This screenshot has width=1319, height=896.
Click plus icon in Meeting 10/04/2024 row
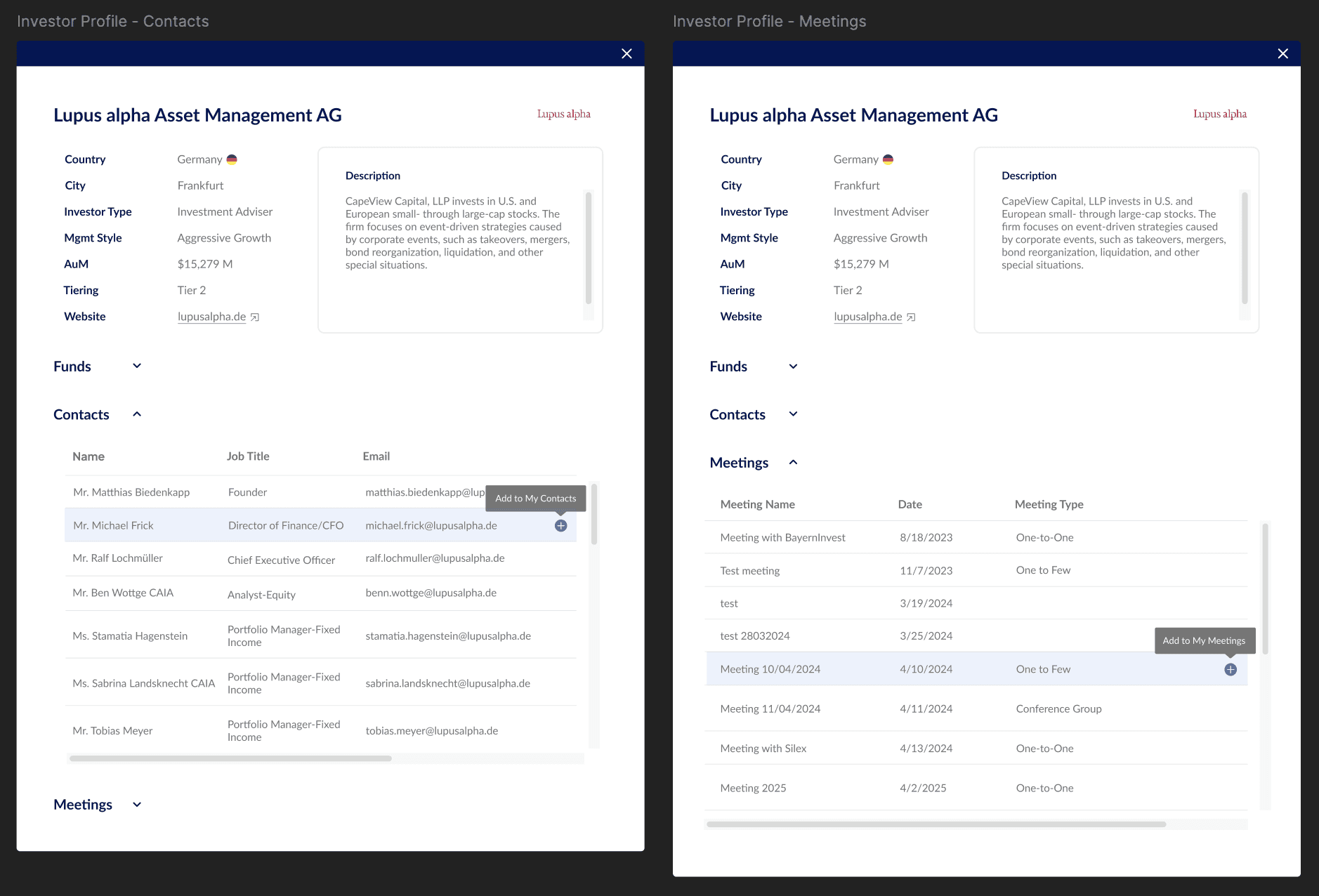(x=1231, y=669)
